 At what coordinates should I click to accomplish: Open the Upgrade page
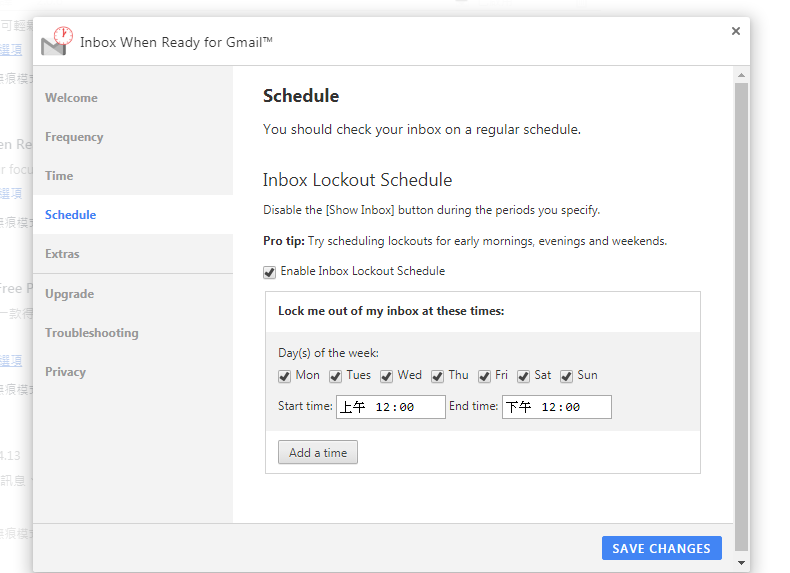tap(69, 294)
